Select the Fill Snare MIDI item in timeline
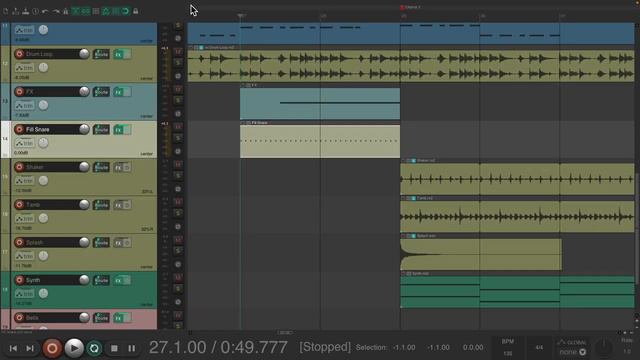640x360 pixels. (320, 141)
